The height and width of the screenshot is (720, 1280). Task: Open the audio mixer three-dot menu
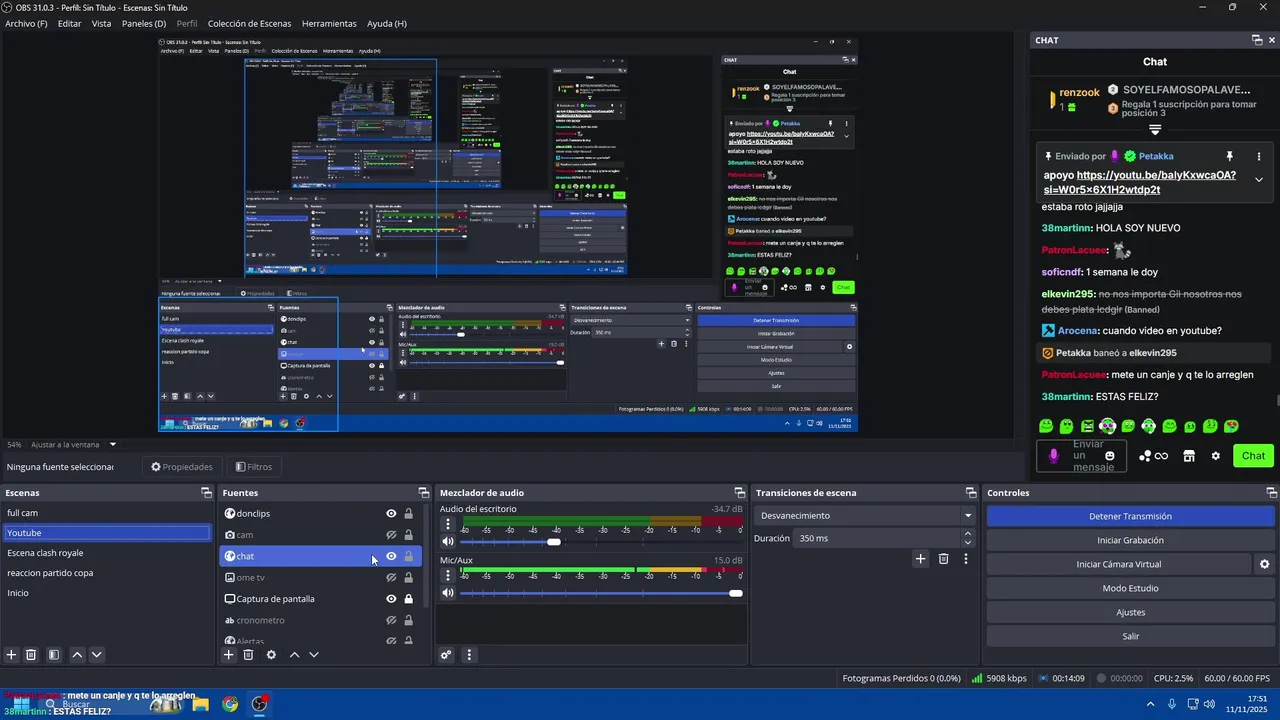[x=469, y=655]
